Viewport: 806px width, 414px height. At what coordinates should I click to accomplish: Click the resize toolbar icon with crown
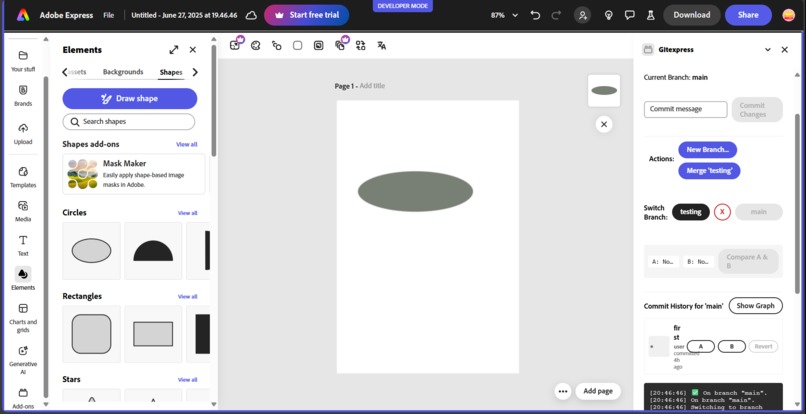click(x=235, y=45)
